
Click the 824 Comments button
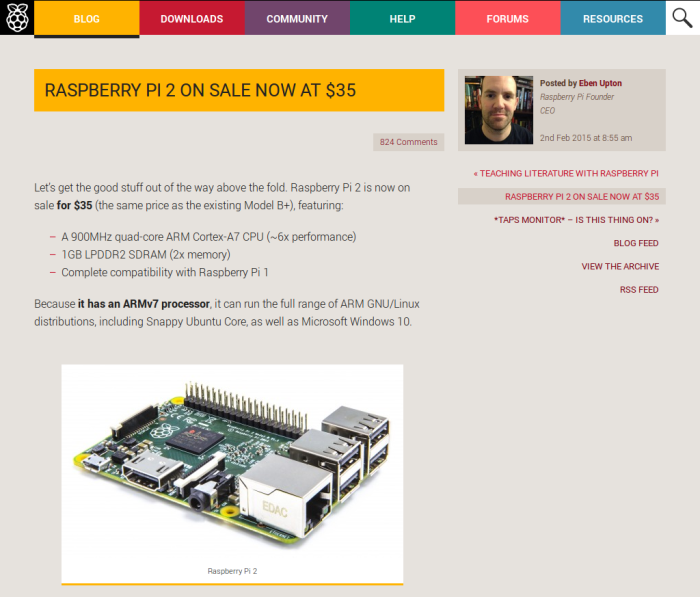408,142
